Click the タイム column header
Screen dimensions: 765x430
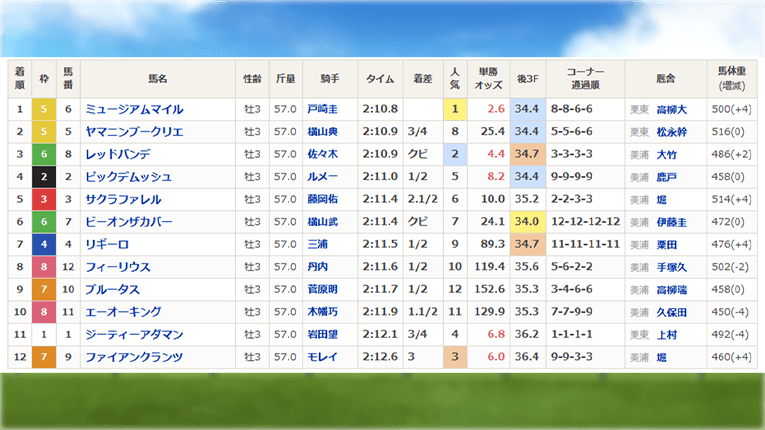[x=380, y=79]
